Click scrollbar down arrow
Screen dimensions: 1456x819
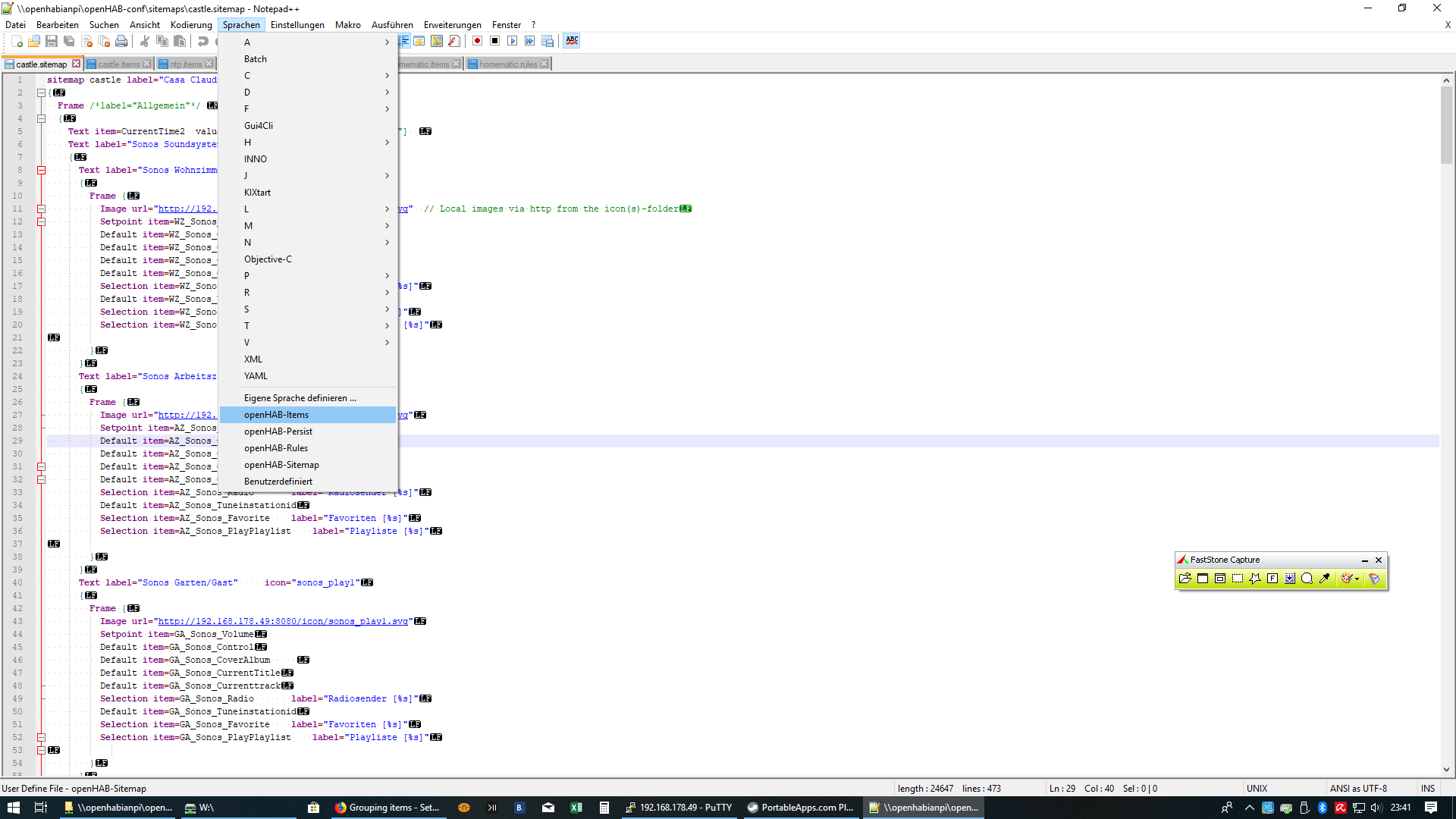pos(1446,770)
